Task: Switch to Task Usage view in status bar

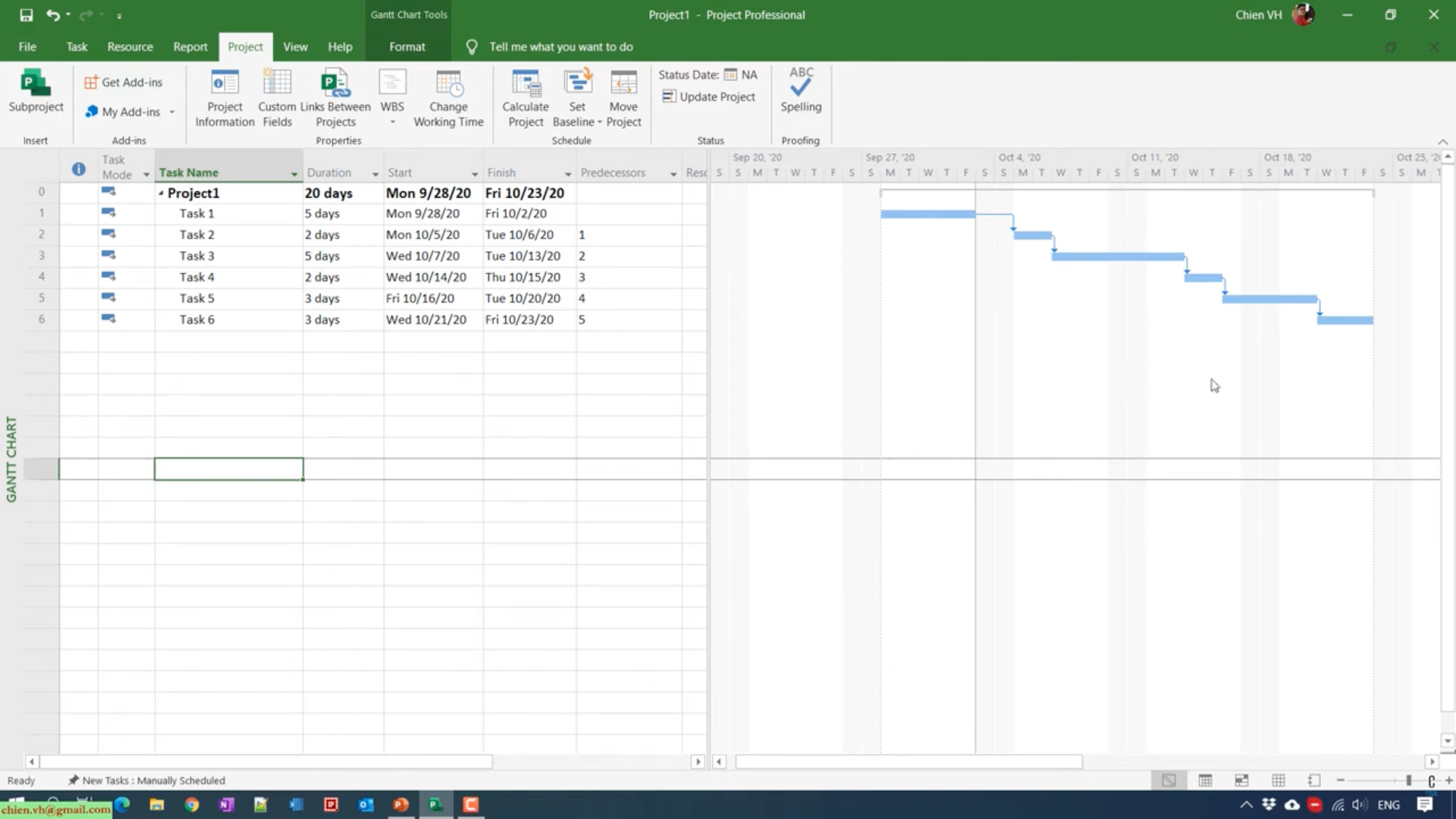Action: [1205, 780]
